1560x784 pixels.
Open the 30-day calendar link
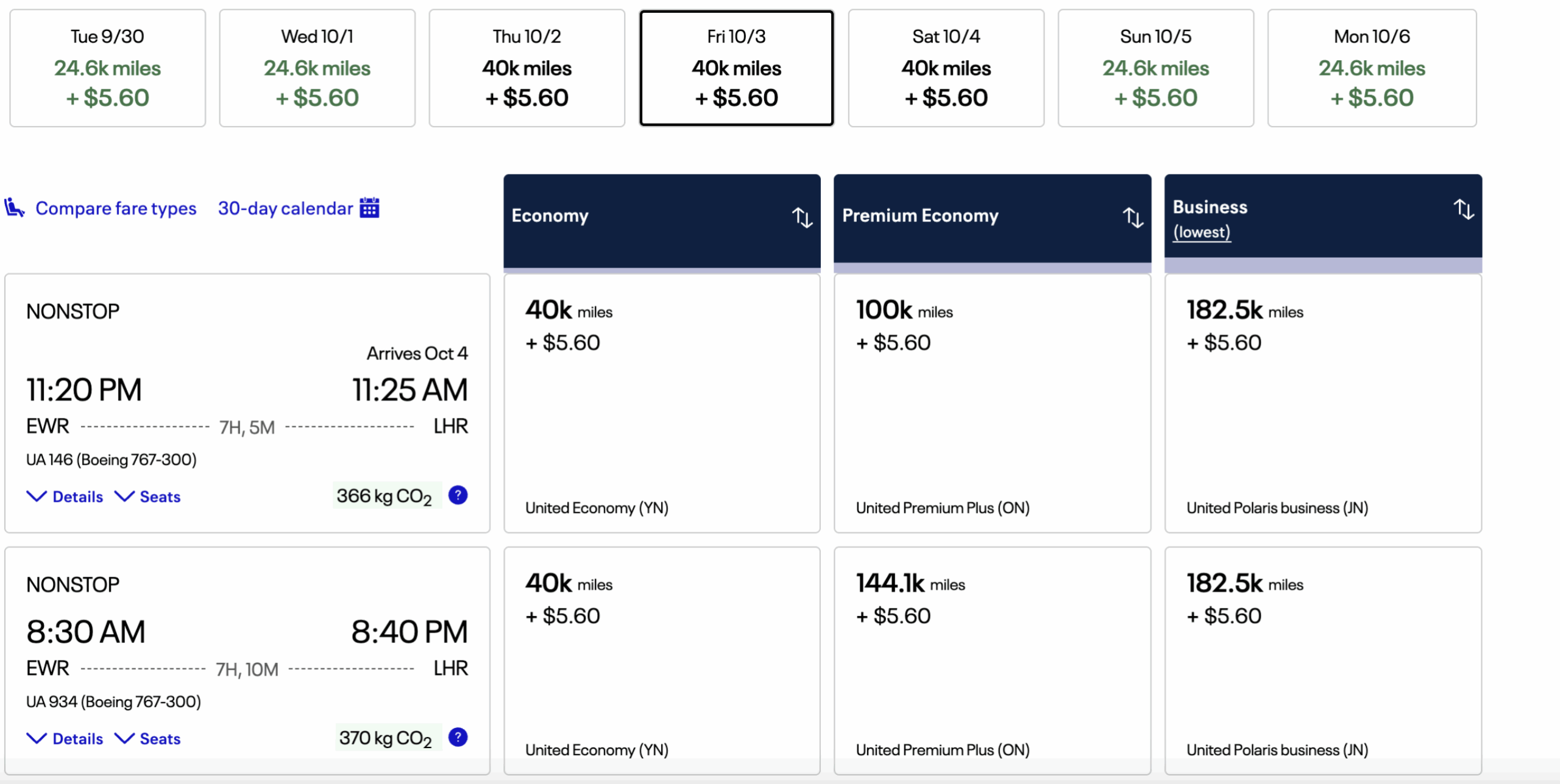click(x=285, y=208)
